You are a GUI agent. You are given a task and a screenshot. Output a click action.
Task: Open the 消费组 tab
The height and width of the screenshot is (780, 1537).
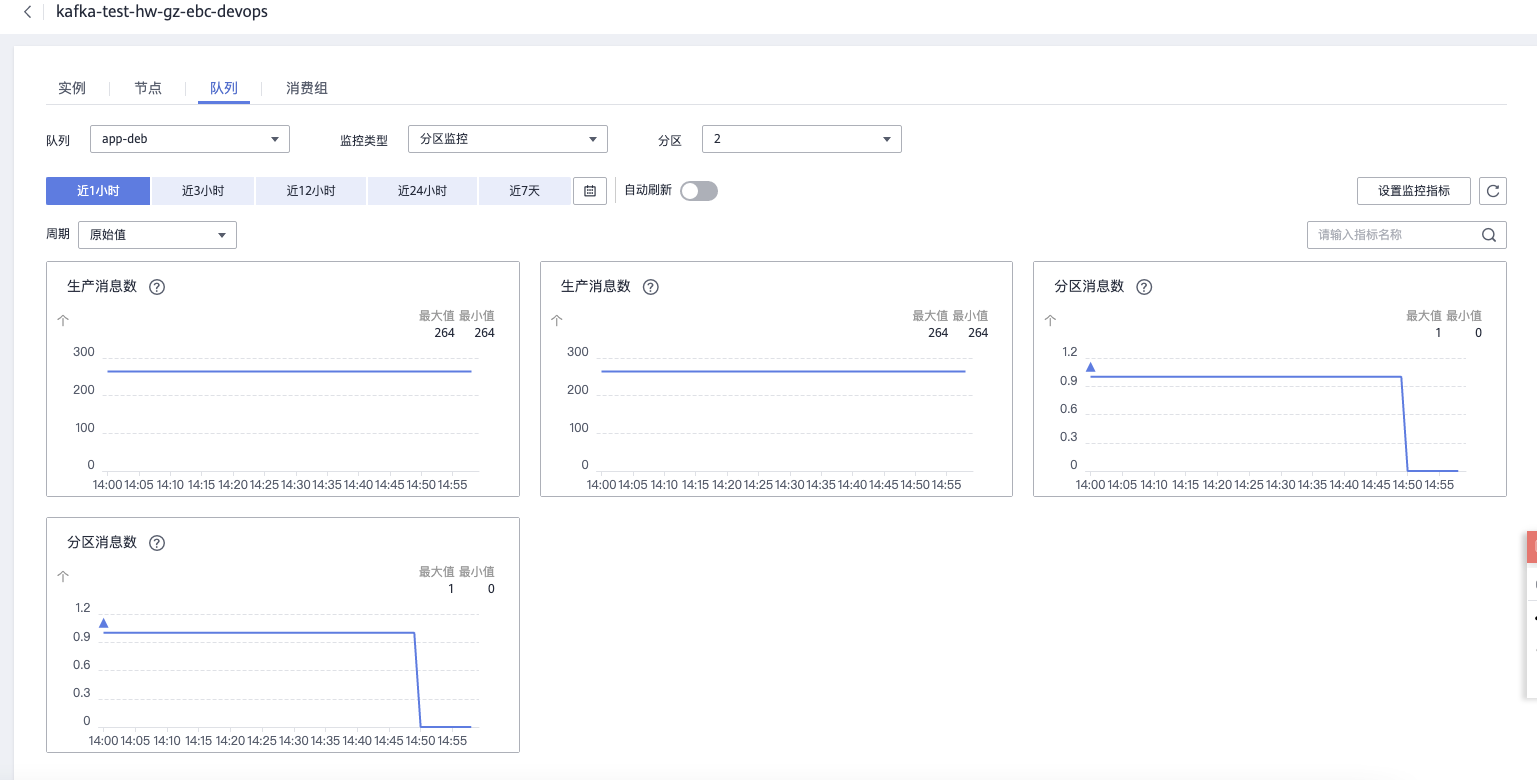(x=307, y=88)
